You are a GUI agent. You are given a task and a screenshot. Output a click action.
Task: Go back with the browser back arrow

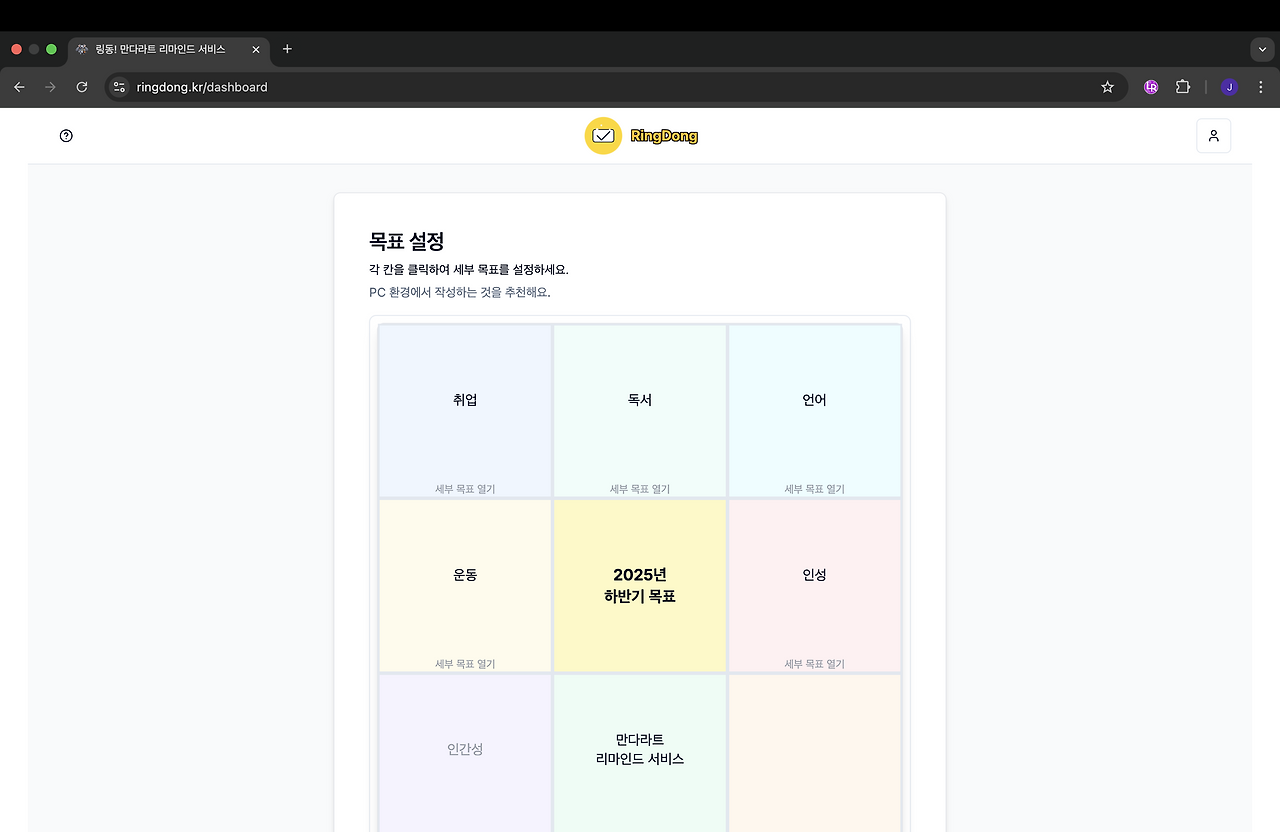click(x=19, y=87)
